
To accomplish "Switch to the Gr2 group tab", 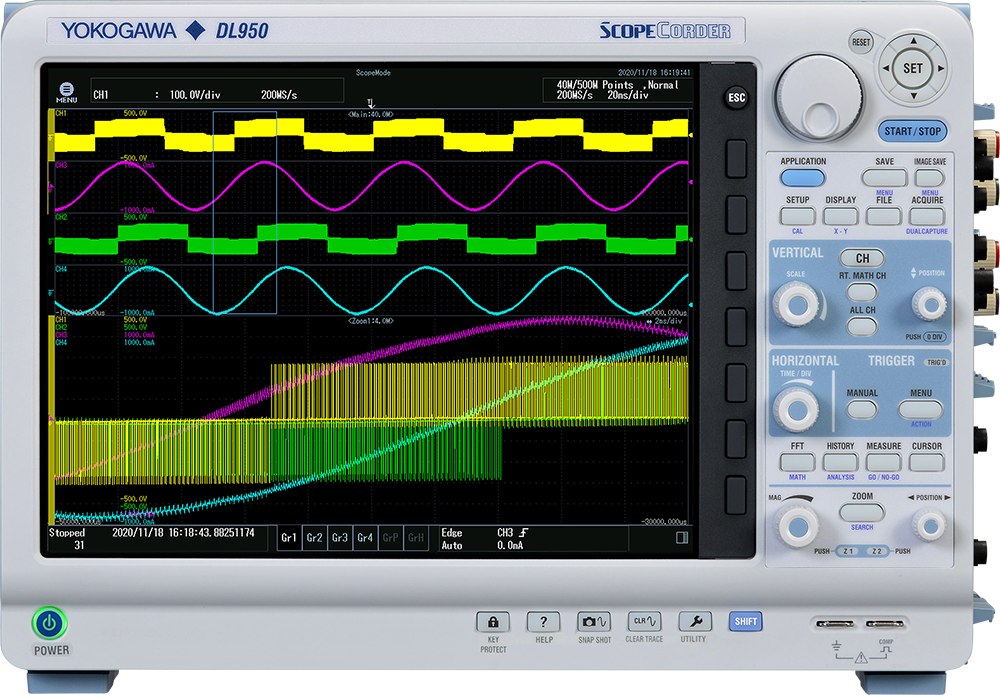I will coord(314,537).
